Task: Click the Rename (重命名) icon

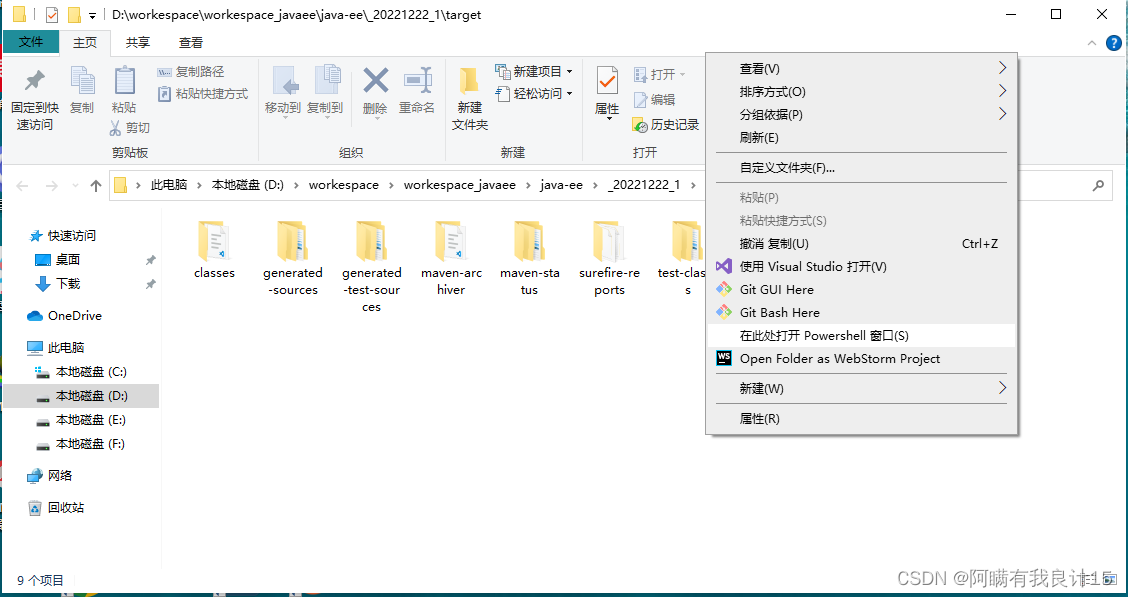Action: coord(417,81)
